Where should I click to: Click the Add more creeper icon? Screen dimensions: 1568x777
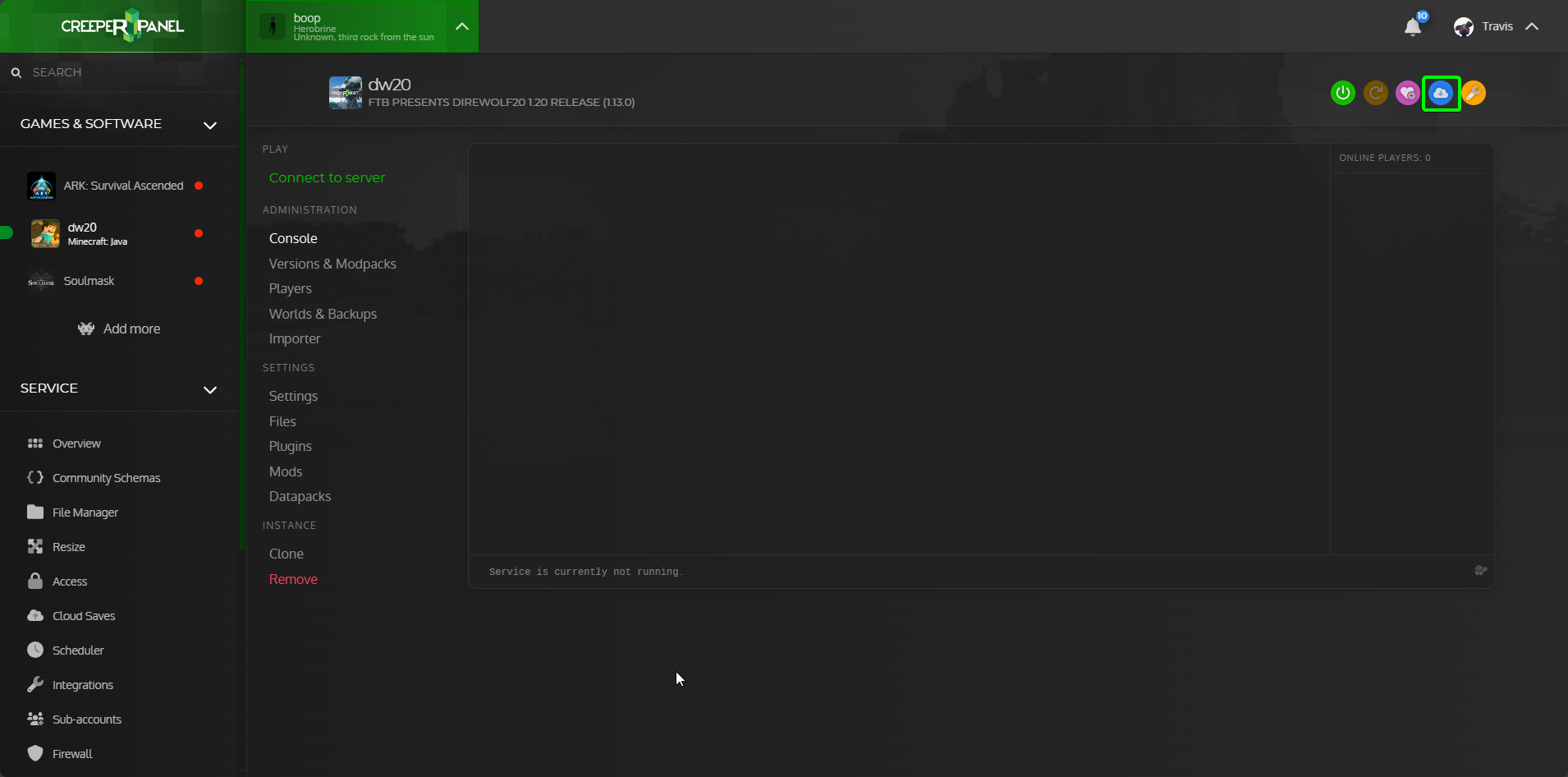coord(86,329)
